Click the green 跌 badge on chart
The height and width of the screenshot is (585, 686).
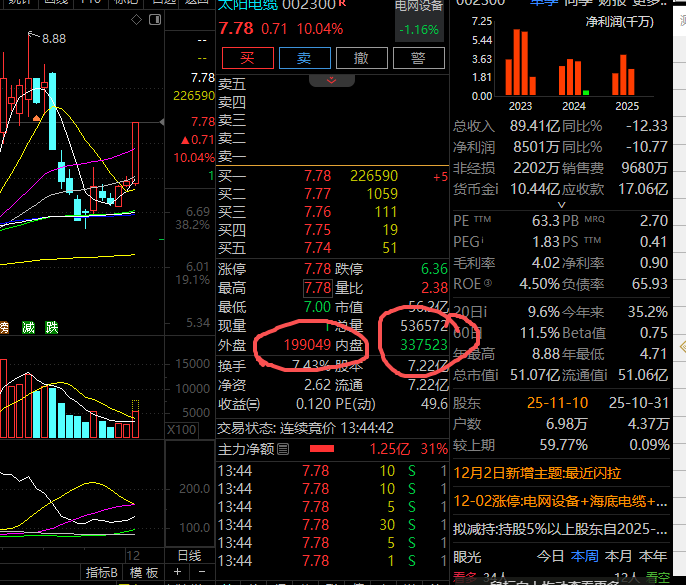pos(52,327)
